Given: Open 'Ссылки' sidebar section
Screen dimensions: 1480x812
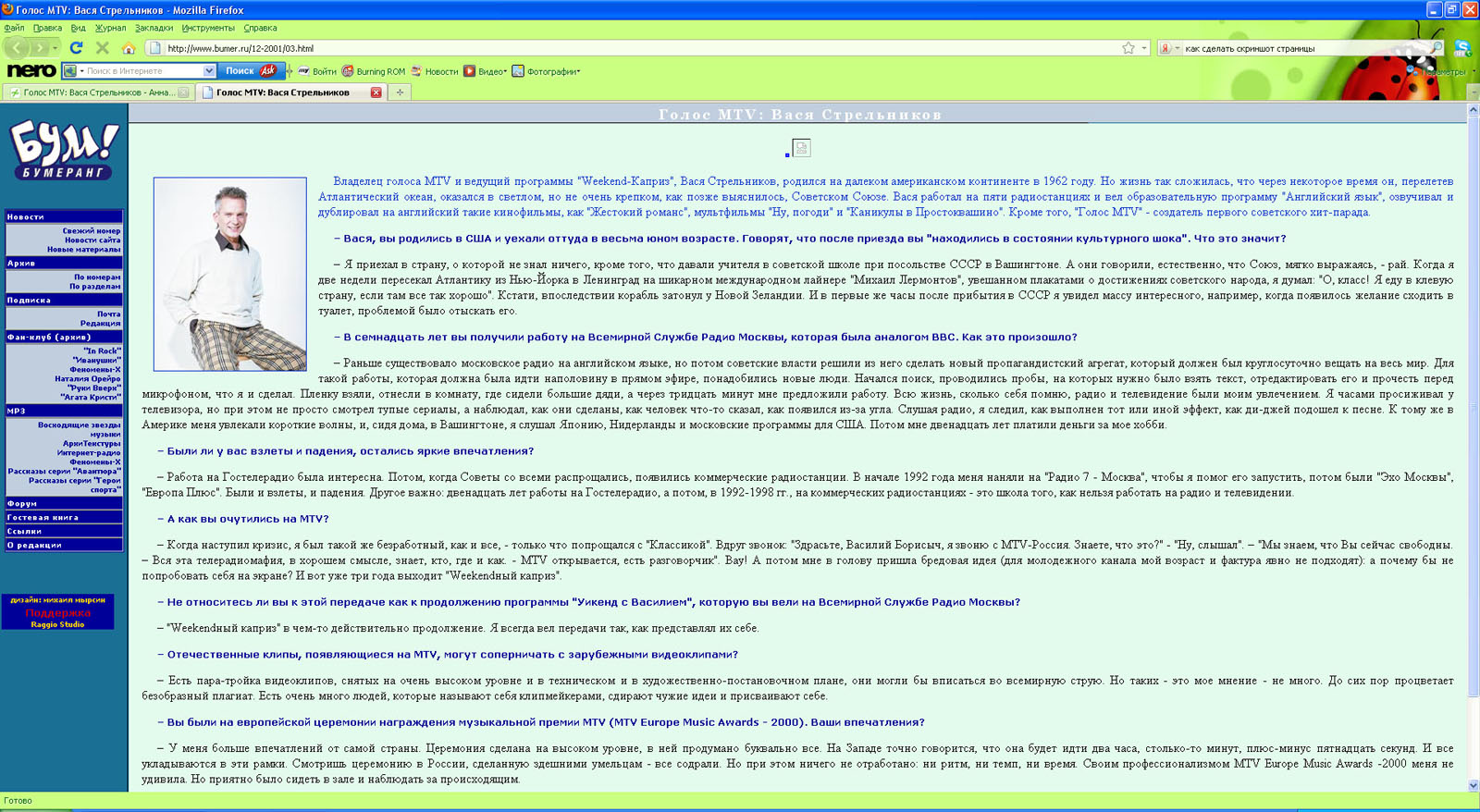Looking at the screenshot, I should (x=64, y=532).
